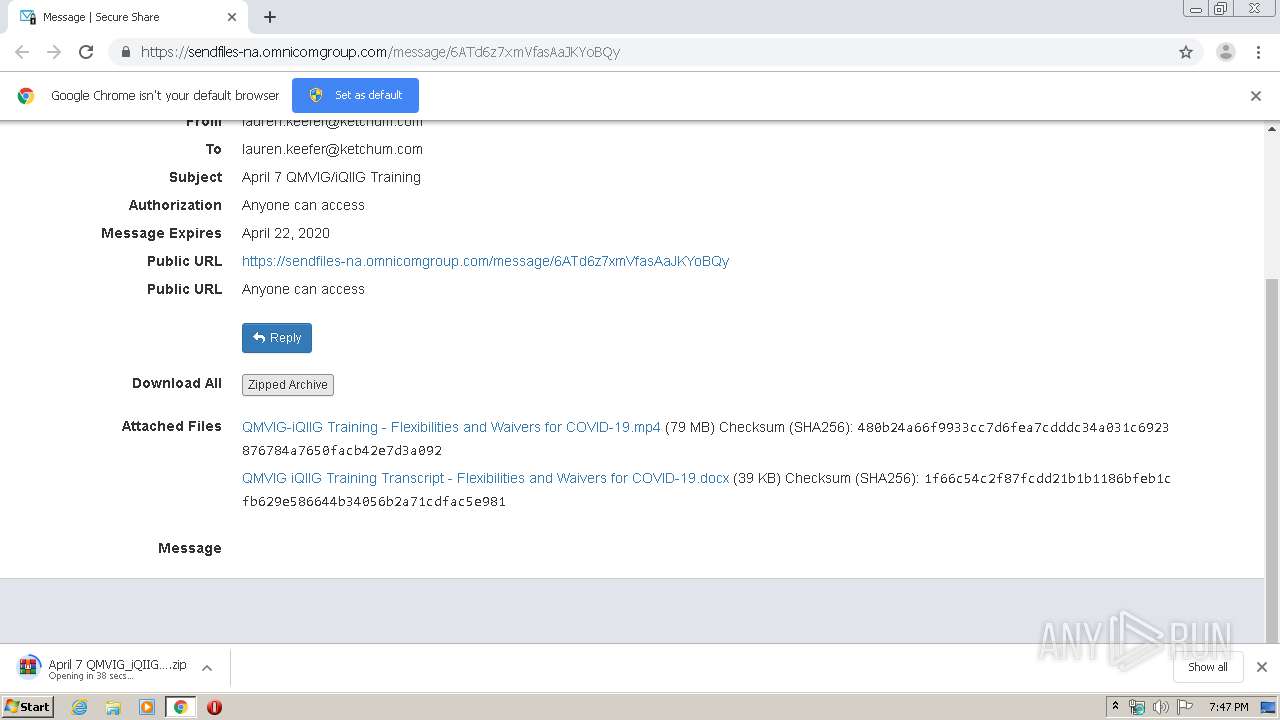Open Windows Explorer folder on taskbar
Viewport: 1280px width, 720px height.
click(113, 707)
